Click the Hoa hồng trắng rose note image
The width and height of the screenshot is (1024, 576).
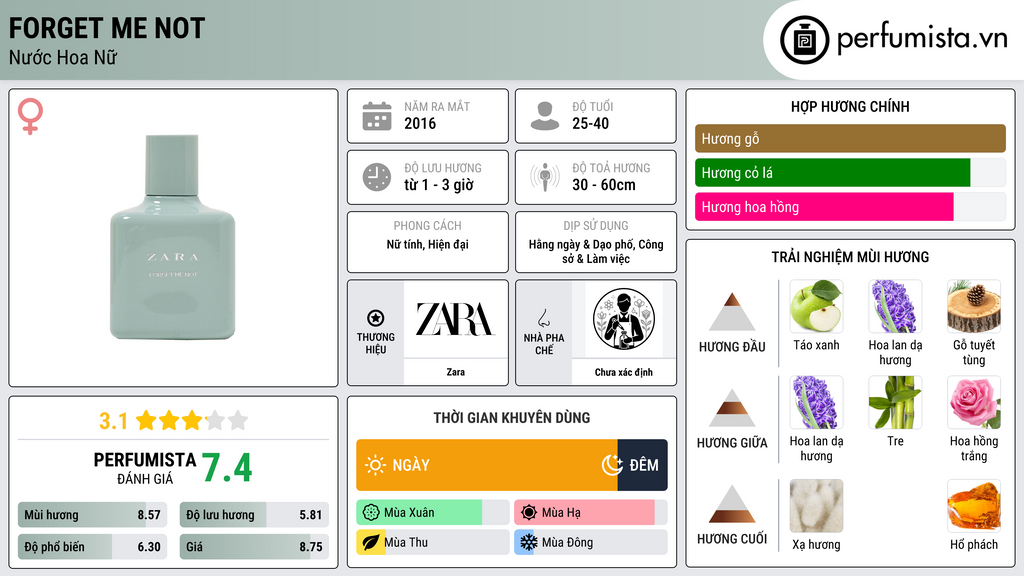click(x=974, y=402)
